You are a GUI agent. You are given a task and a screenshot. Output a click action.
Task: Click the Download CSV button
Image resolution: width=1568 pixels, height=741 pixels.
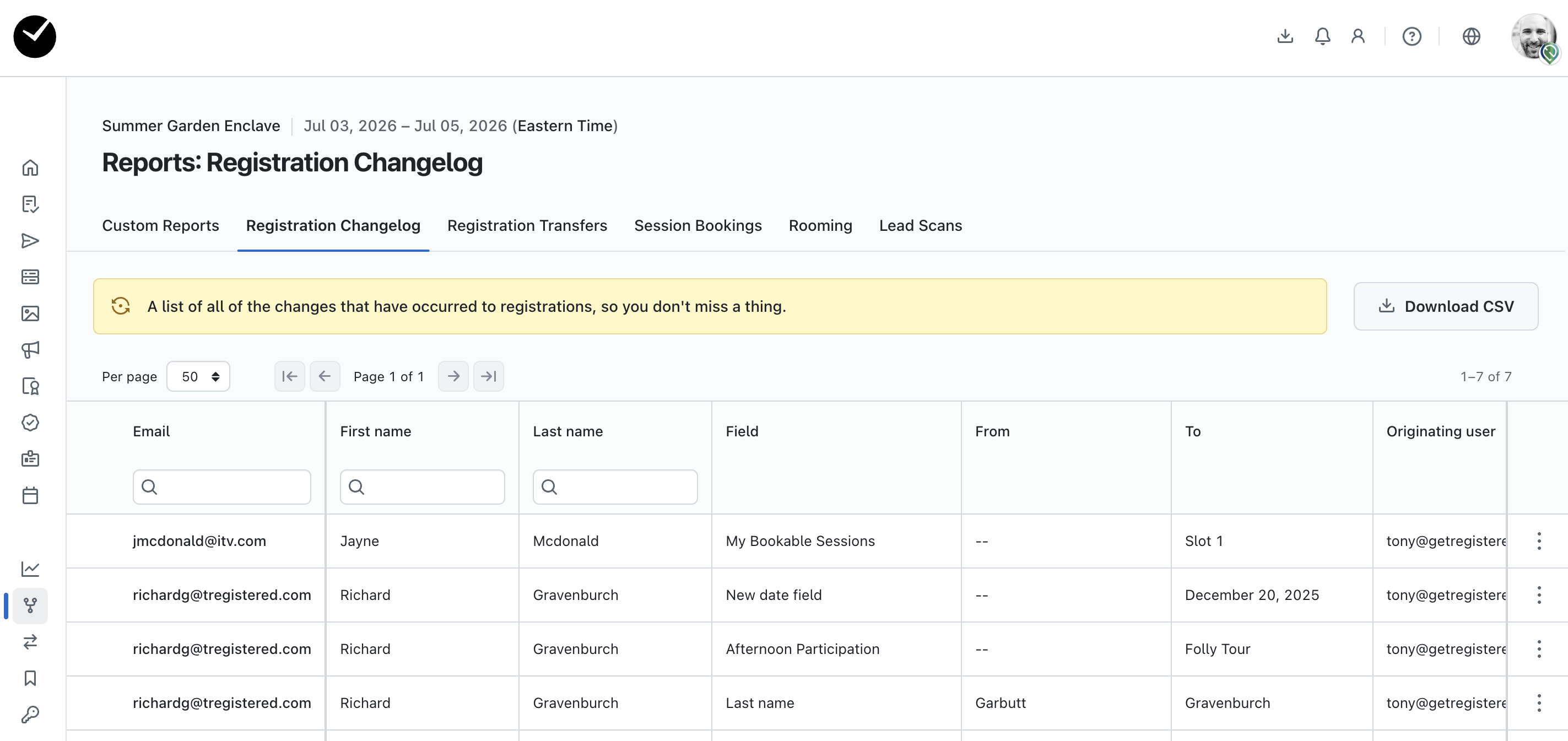(1445, 306)
